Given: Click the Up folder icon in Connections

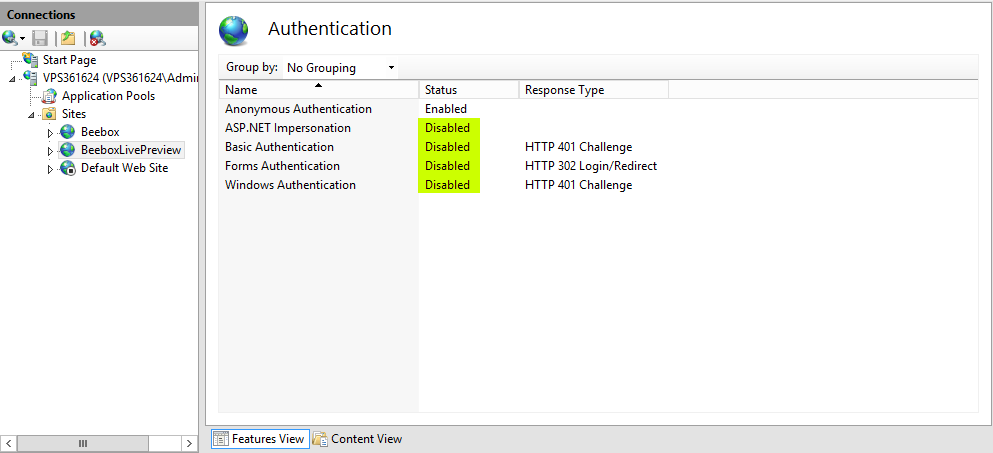Looking at the screenshot, I should pos(68,38).
